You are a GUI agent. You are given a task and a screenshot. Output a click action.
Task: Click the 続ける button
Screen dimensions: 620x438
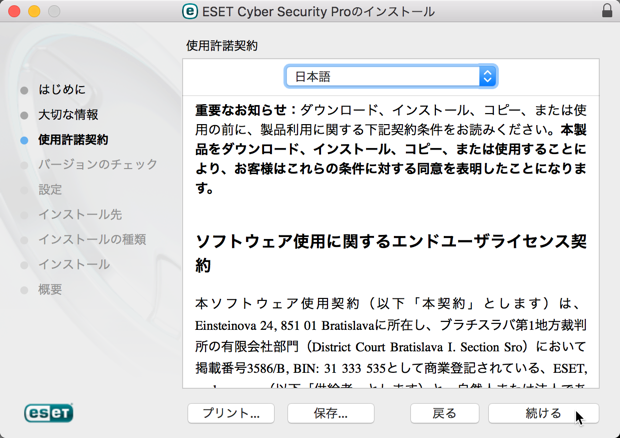coord(544,413)
